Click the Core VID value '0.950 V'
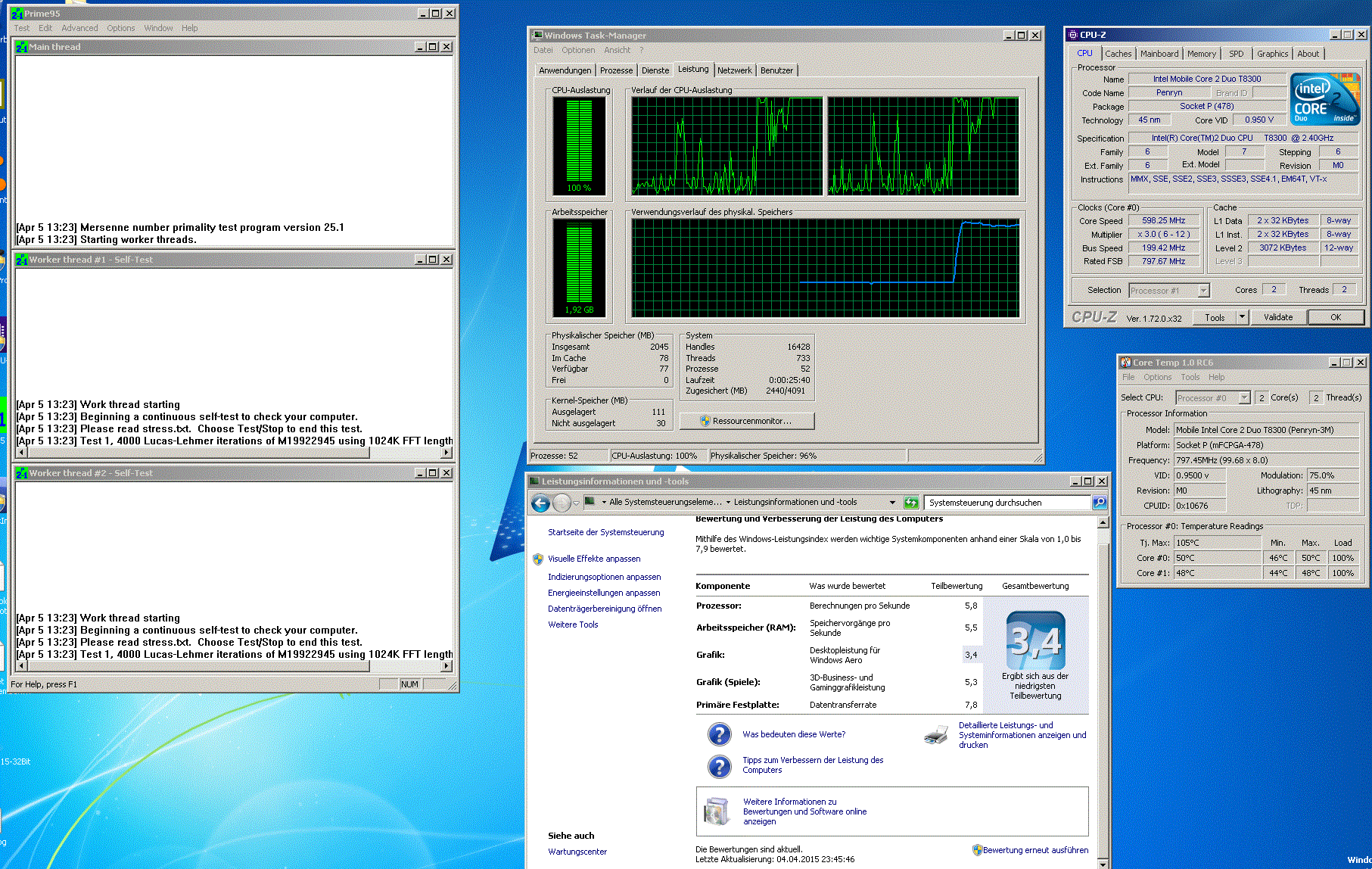Screen dimensions: 1372x869 [1259, 120]
